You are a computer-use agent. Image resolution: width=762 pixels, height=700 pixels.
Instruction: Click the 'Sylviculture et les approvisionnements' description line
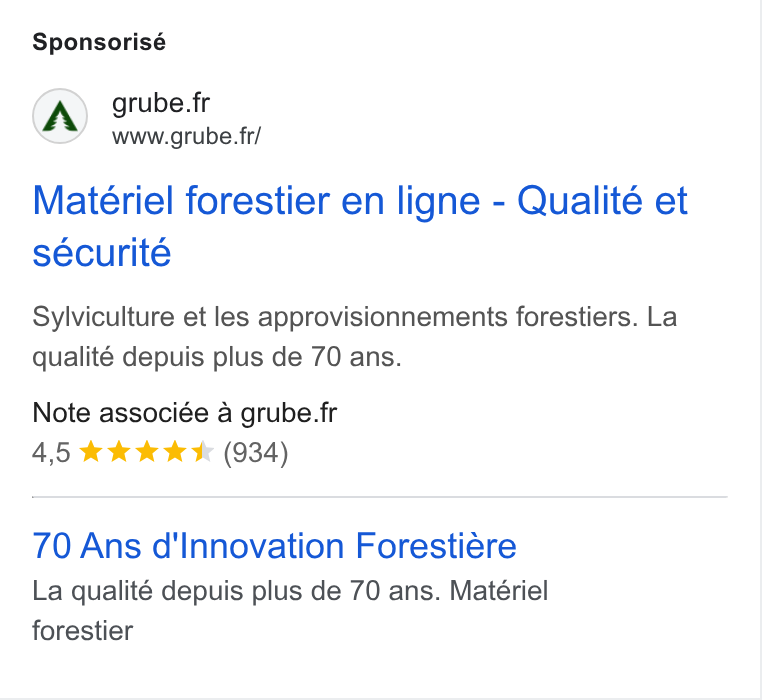coord(355,317)
